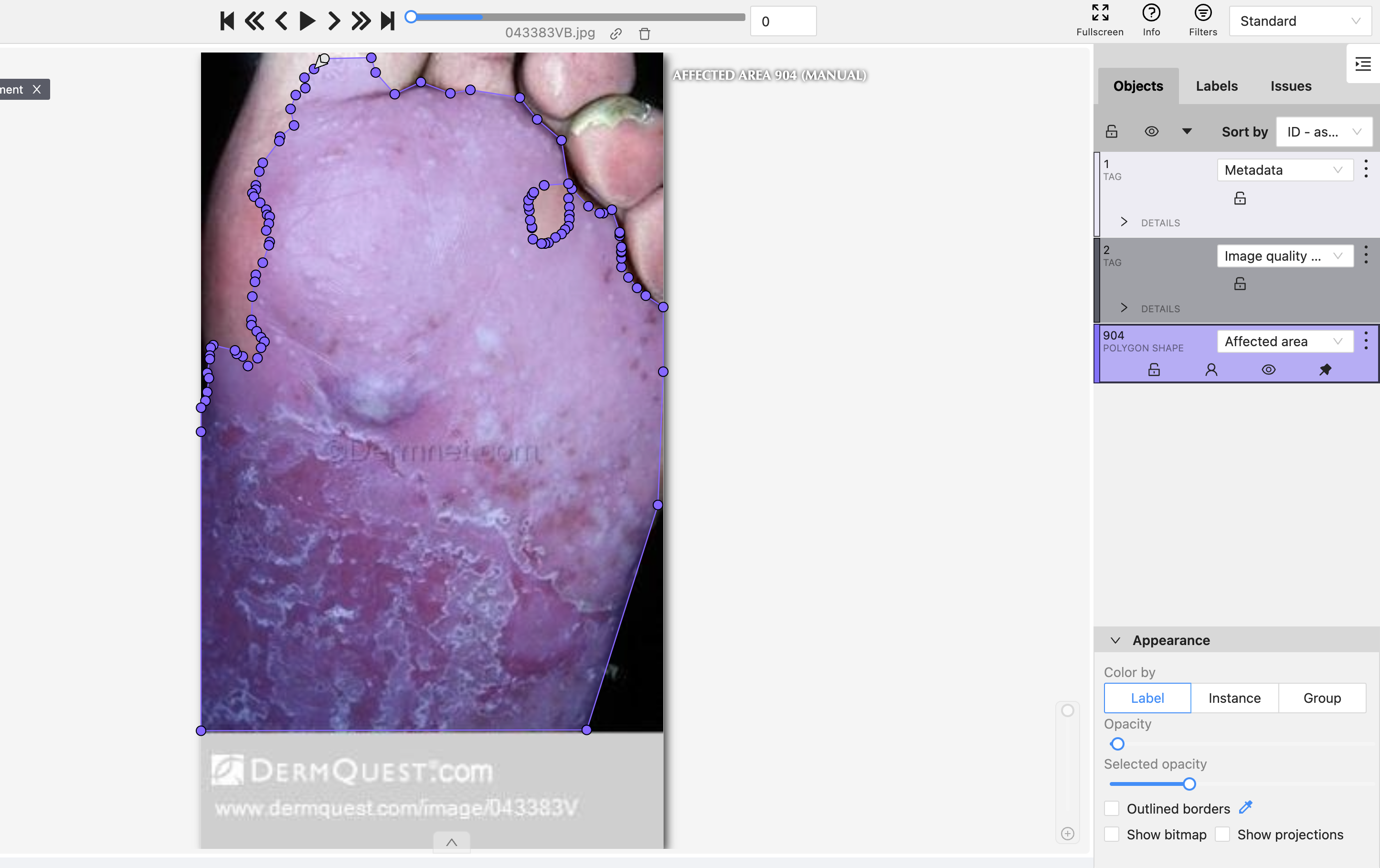
Task: Enable the Outlined borders checkbox
Action: tap(1111, 808)
